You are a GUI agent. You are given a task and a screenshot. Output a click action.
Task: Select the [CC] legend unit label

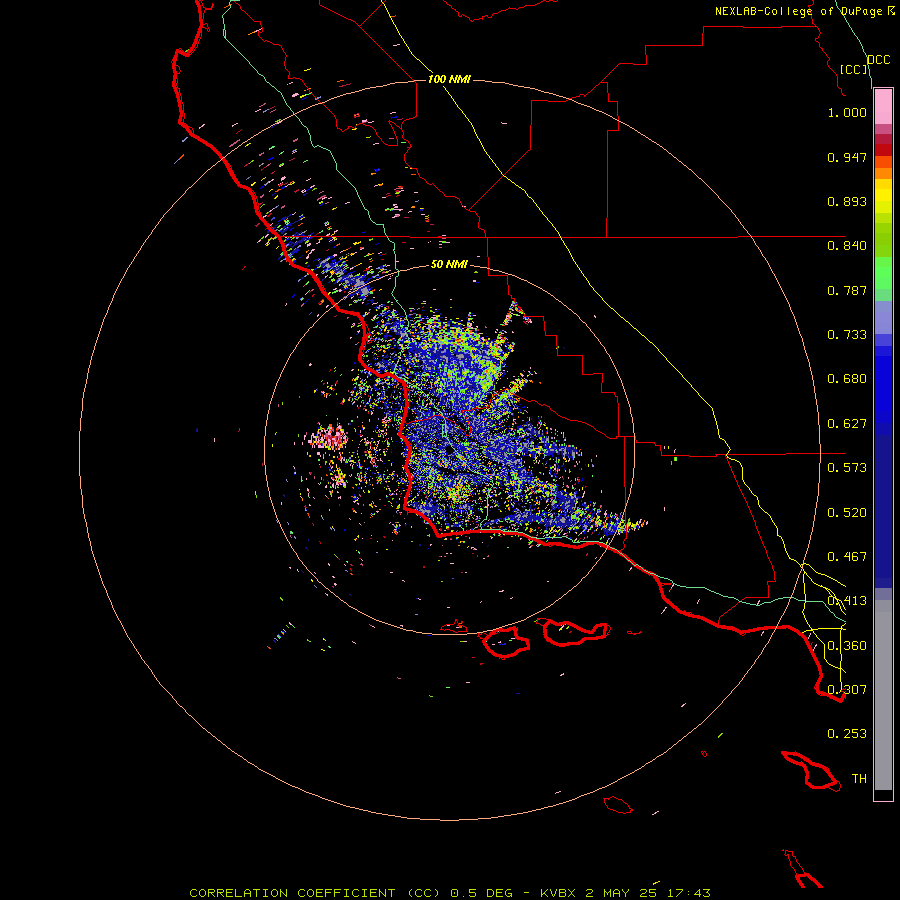tap(854, 69)
